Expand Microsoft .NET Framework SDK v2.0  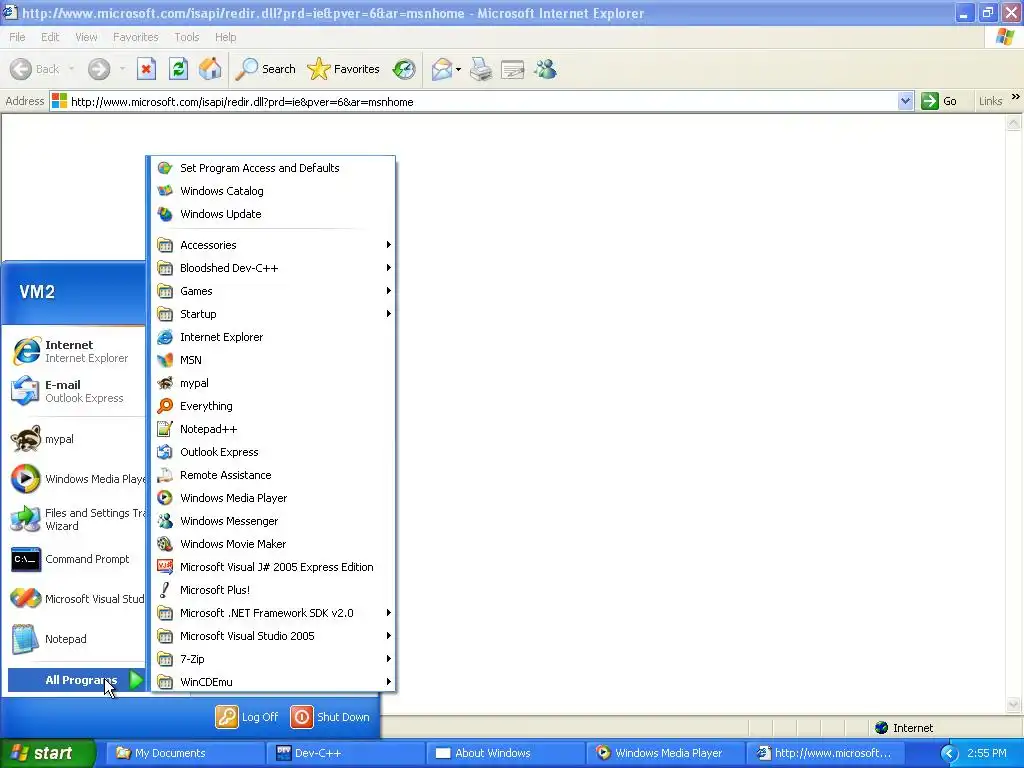pos(273,613)
